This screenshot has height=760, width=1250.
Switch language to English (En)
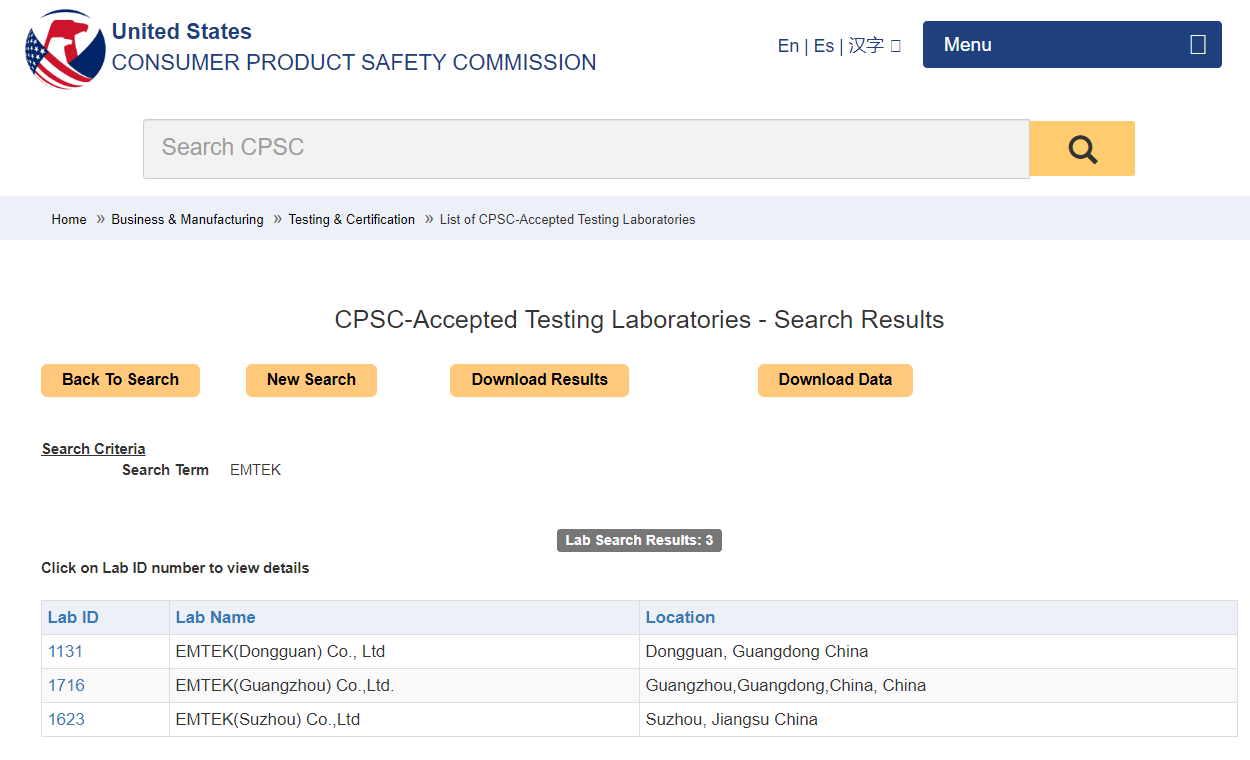pos(788,46)
